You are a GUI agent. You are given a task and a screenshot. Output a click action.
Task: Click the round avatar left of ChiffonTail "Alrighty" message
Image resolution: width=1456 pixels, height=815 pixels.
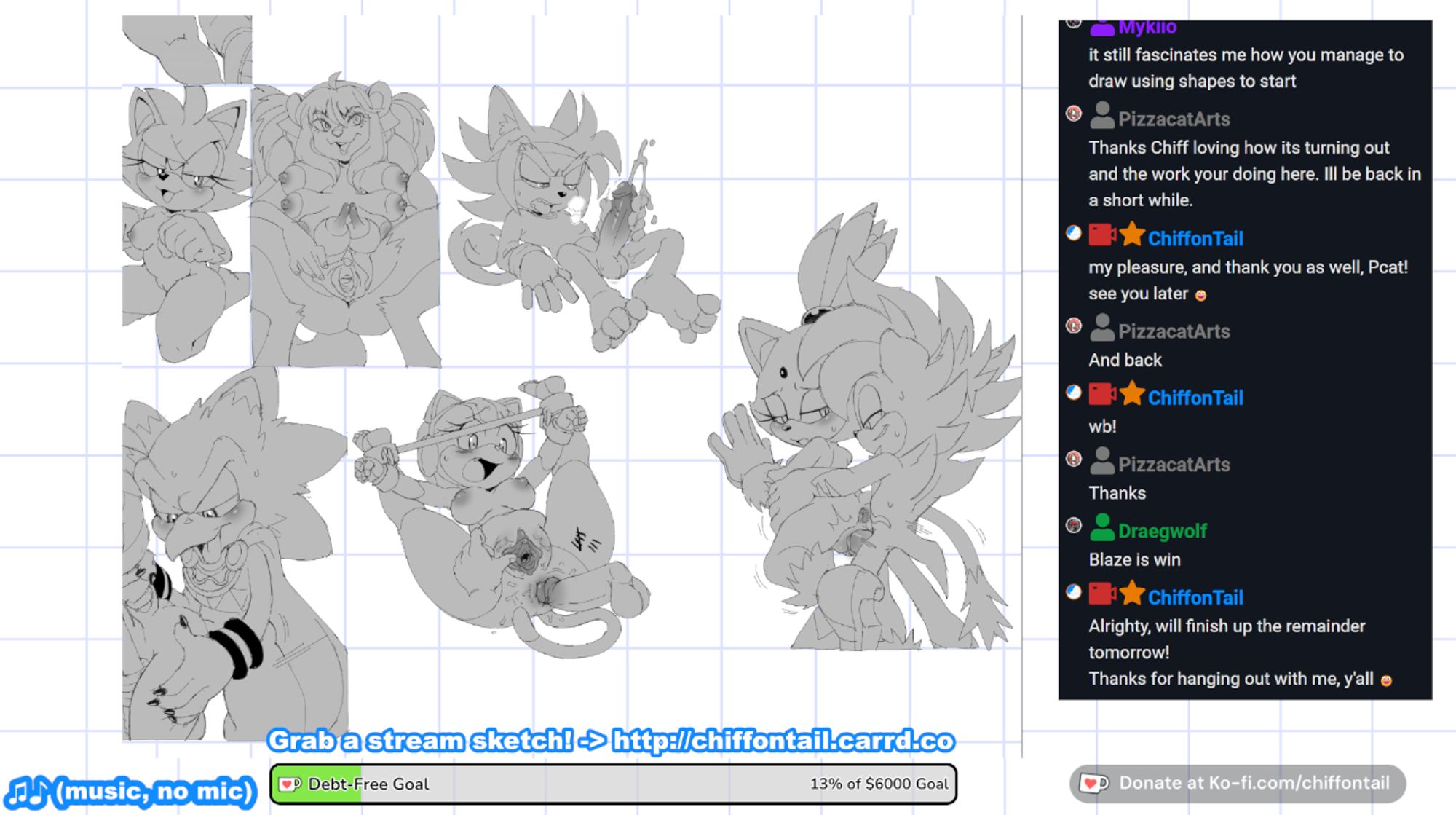(1073, 591)
